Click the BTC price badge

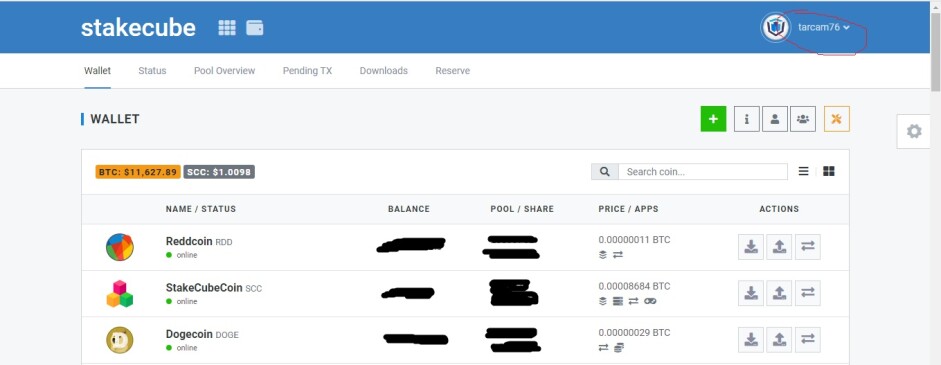click(138, 172)
